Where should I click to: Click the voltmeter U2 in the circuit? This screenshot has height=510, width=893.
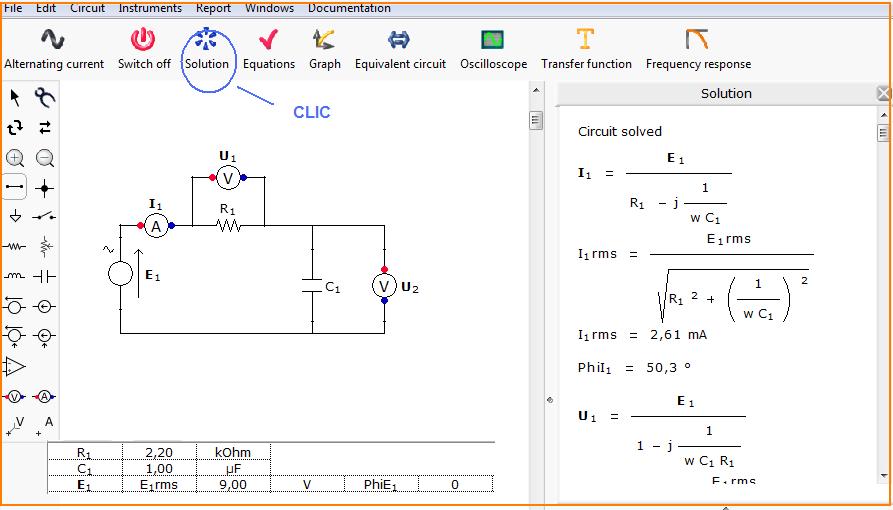click(385, 287)
